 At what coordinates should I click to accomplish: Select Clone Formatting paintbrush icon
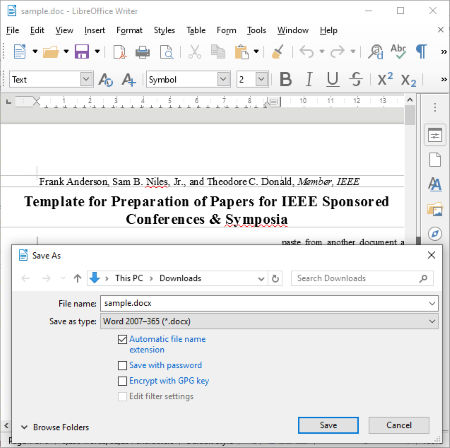point(278,52)
